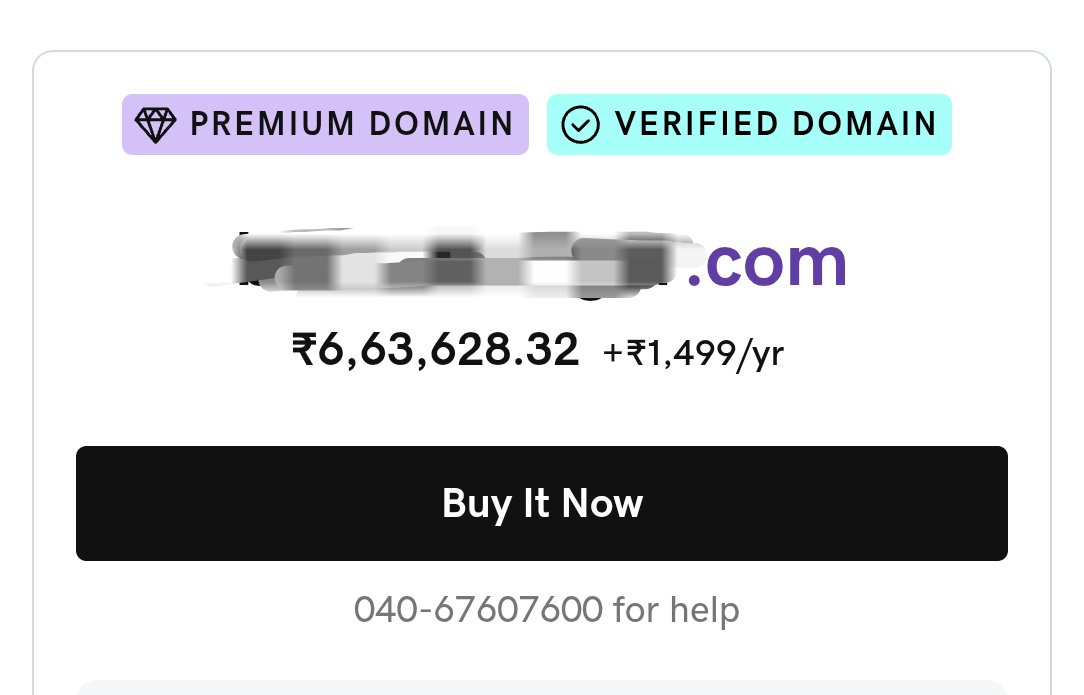The height and width of the screenshot is (695, 1084).
Task: Click the word DOMAIN in the purple badge
Action: click(441, 124)
